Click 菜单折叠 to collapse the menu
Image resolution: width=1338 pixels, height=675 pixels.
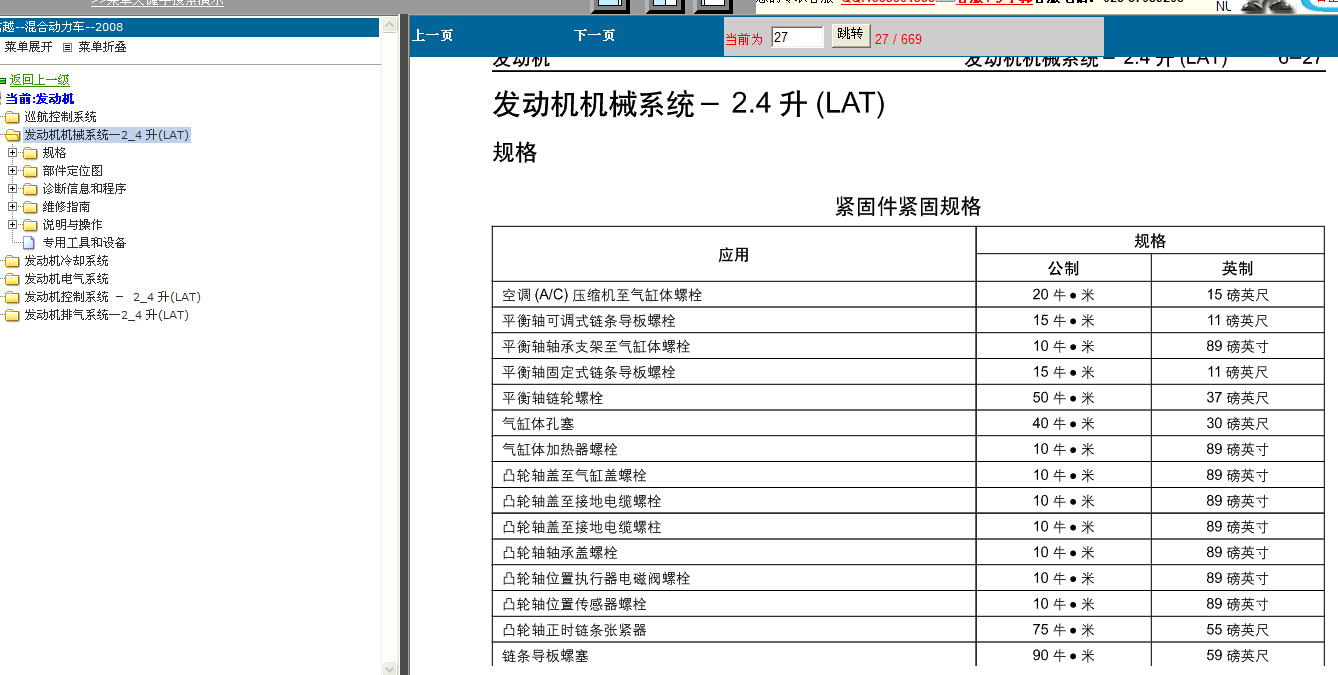click(x=102, y=47)
